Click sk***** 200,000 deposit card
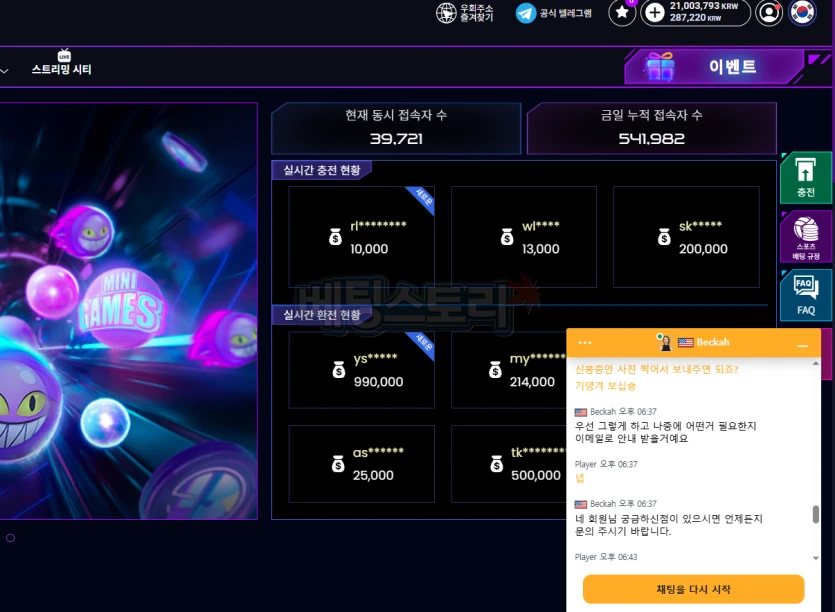 (x=686, y=237)
